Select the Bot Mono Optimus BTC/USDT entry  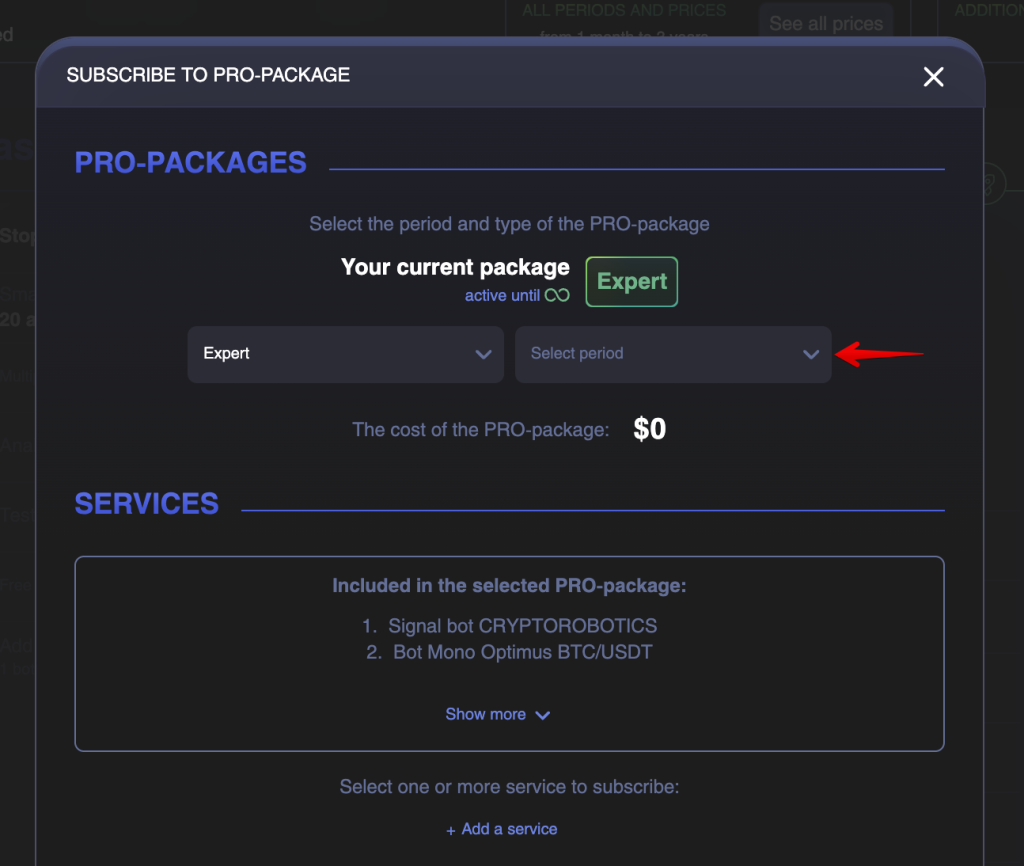509,652
